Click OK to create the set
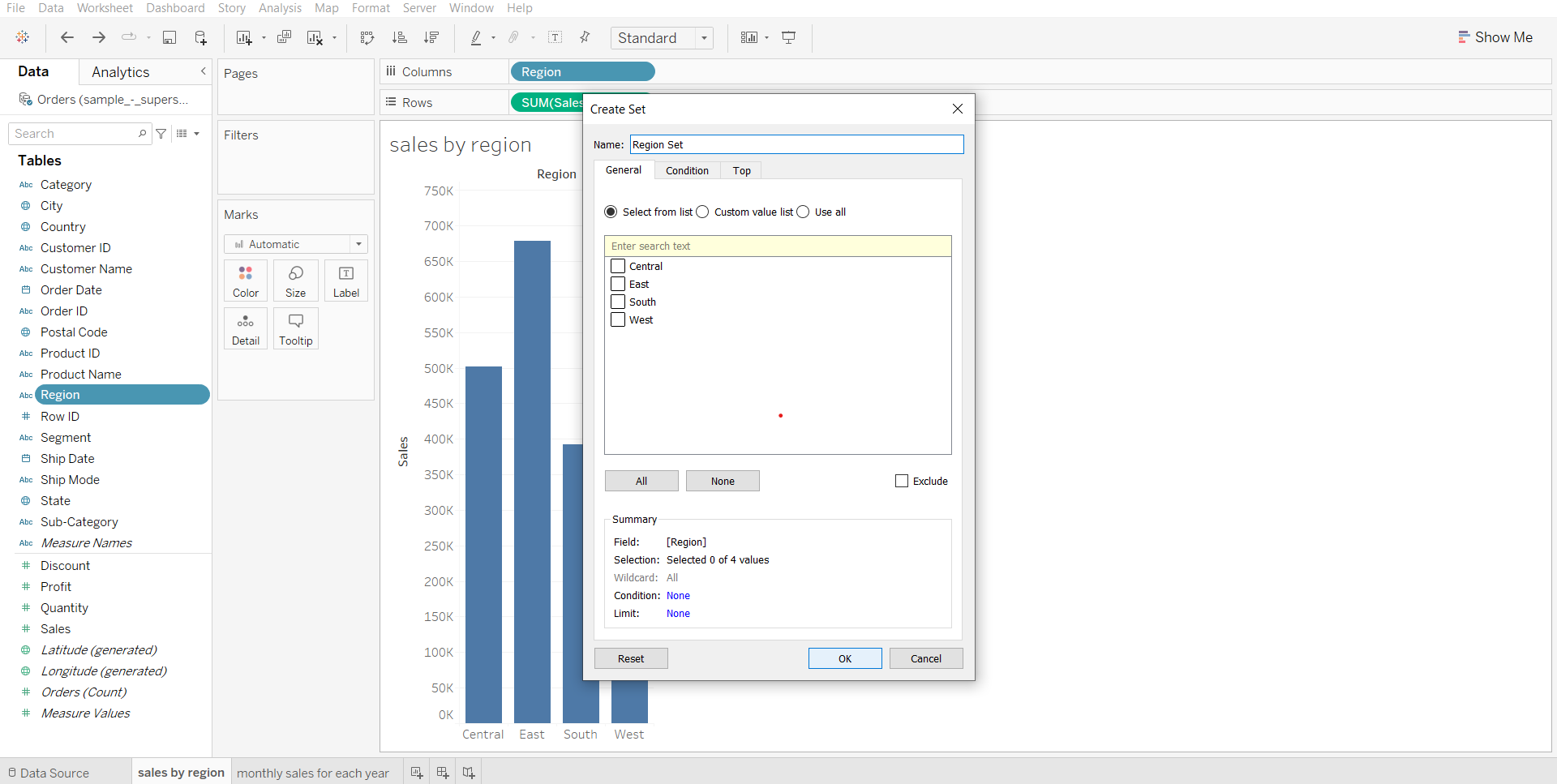This screenshot has height=784, width=1557. (x=844, y=658)
